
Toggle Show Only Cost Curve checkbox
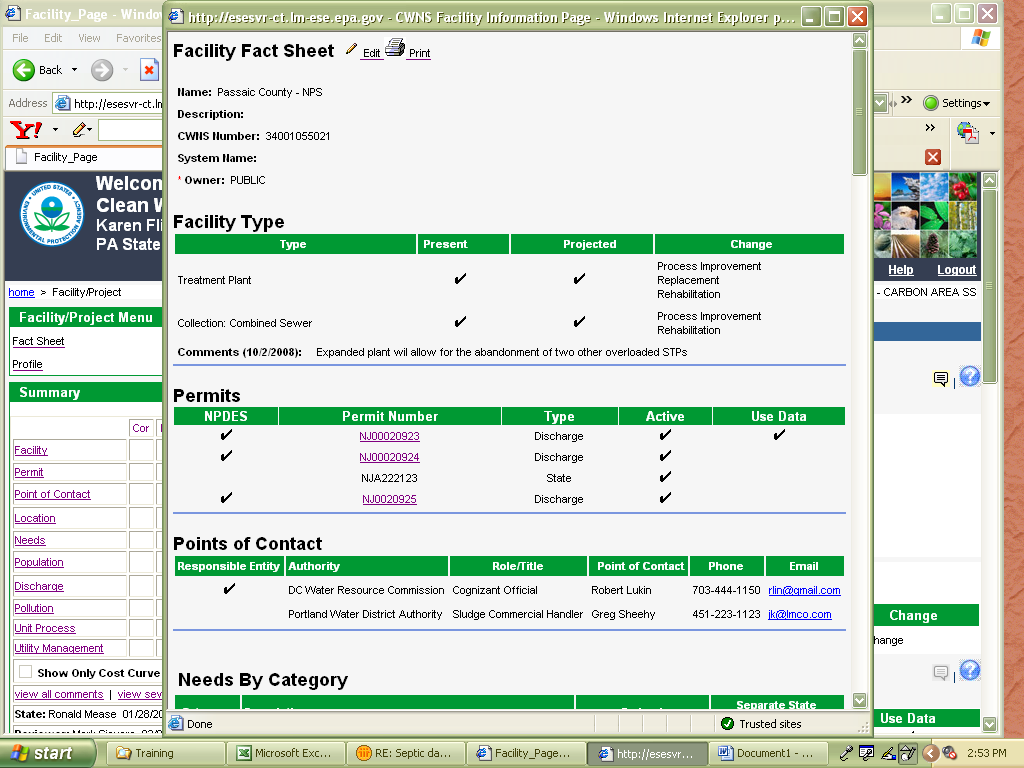click(25, 673)
